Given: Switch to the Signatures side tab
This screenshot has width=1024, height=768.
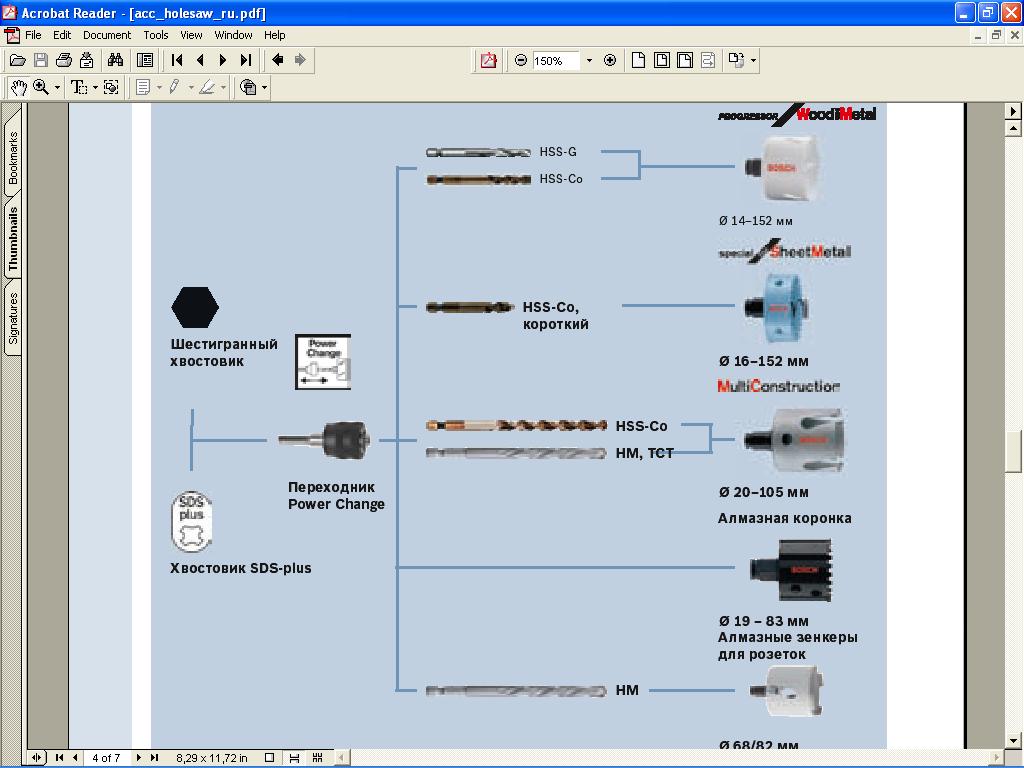Looking at the screenshot, I should pyautogui.click(x=13, y=318).
